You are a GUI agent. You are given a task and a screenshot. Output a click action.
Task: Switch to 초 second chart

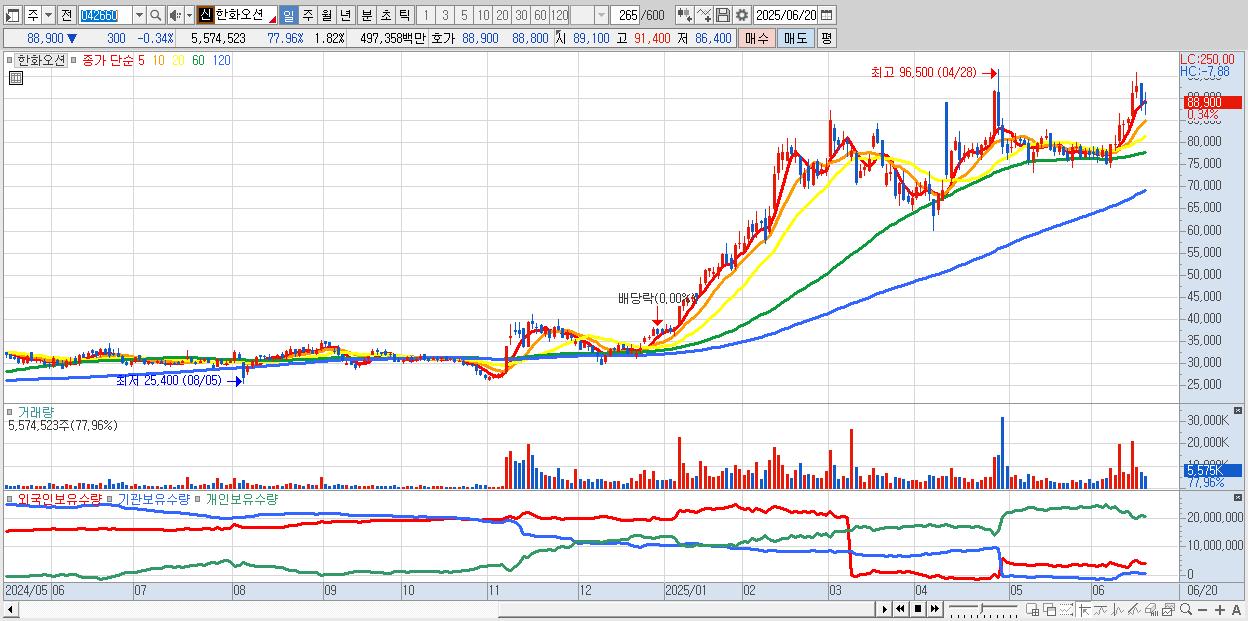(385, 15)
